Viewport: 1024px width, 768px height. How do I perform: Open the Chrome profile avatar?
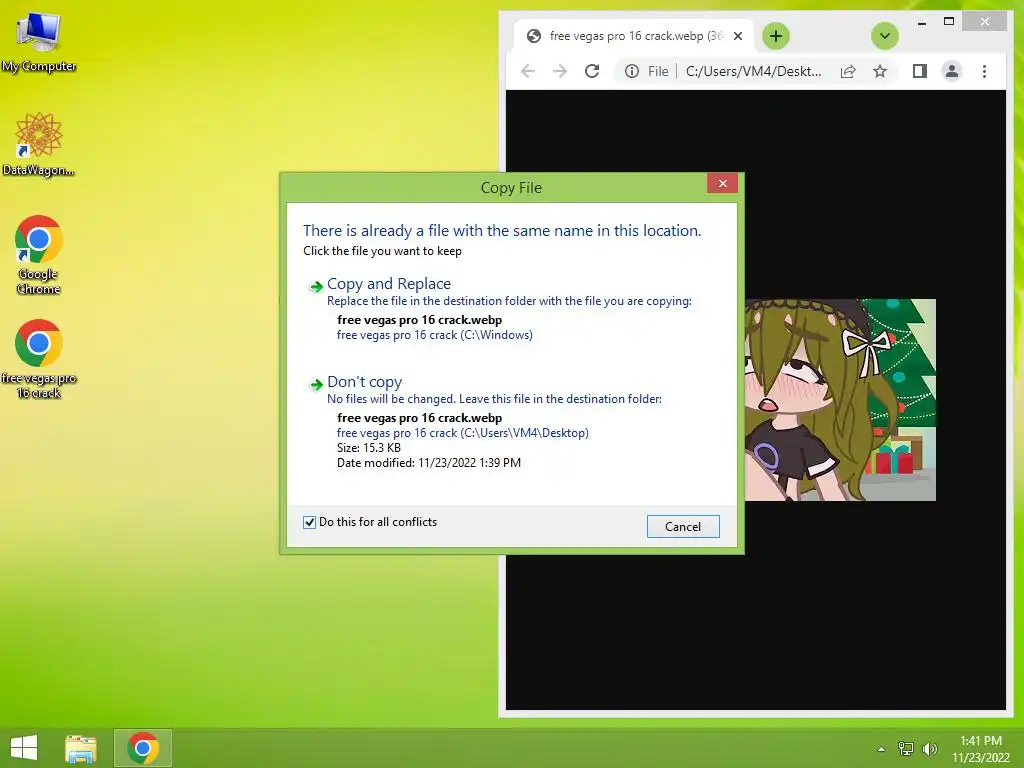point(952,71)
